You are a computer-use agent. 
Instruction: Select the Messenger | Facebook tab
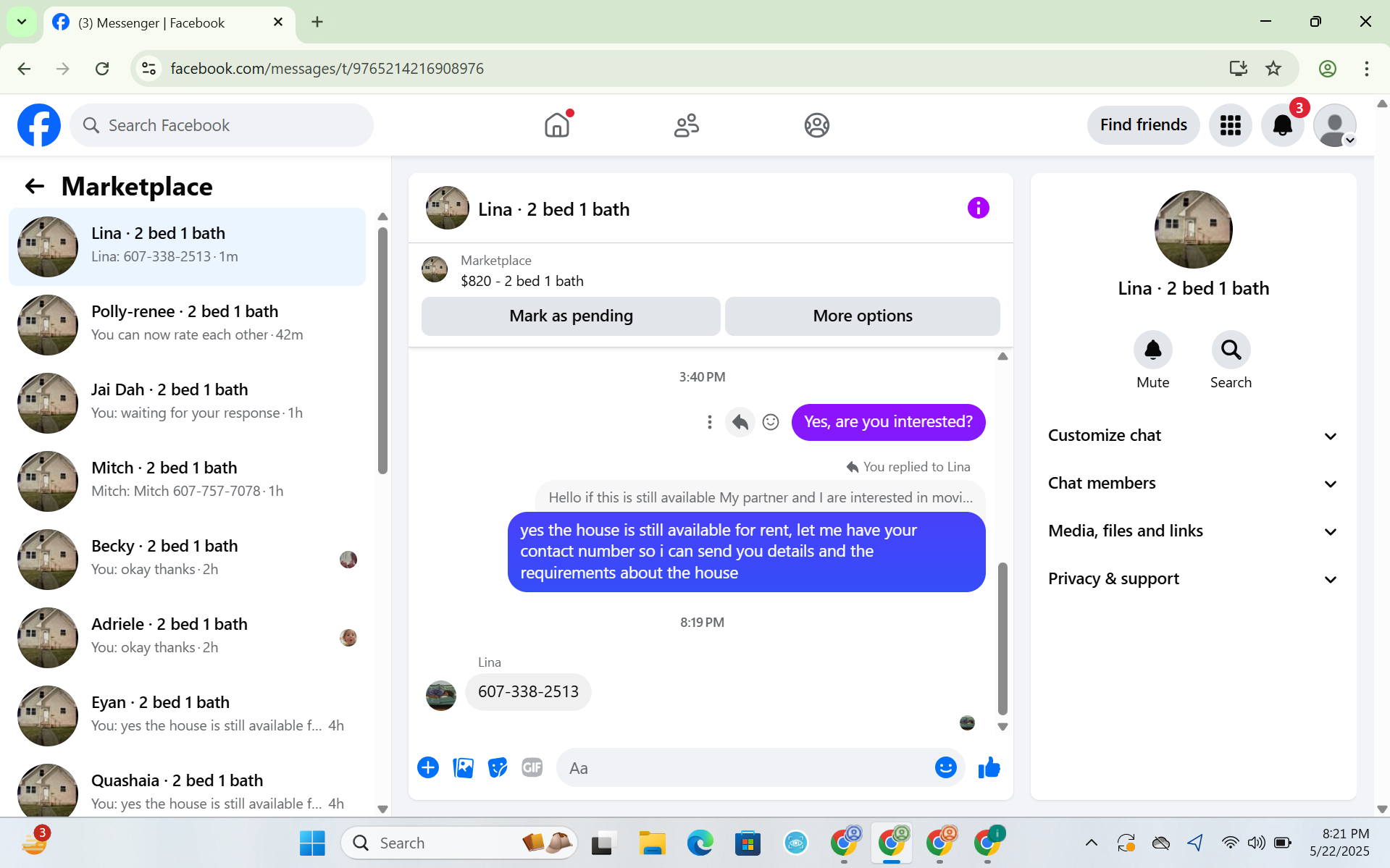pyautogui.click(x=169, y=23)
